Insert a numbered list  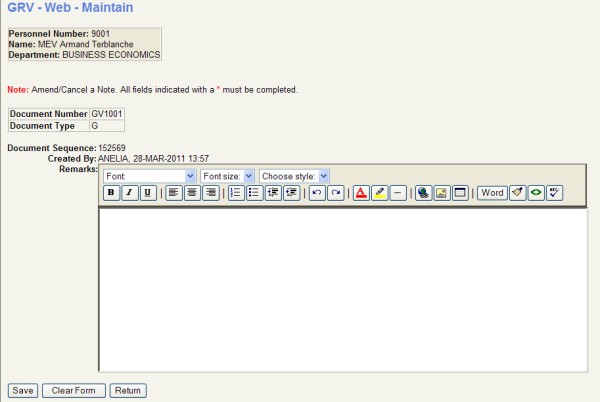click(236, 193)
